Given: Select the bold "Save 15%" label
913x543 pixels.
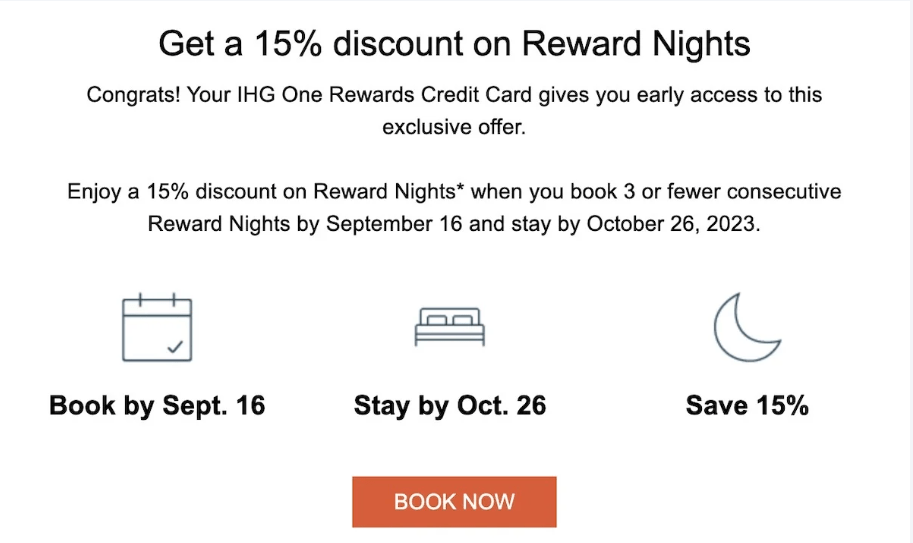Looking at the screenshot, I should click(747, 405).
